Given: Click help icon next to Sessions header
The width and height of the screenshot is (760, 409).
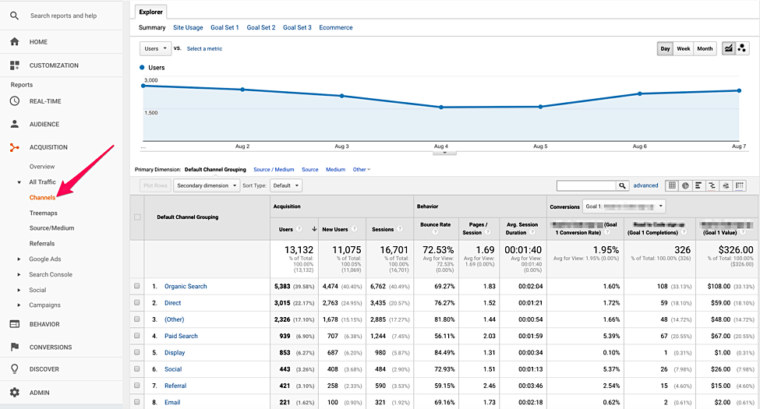Looking at the screenshot, I should (400, 229).
